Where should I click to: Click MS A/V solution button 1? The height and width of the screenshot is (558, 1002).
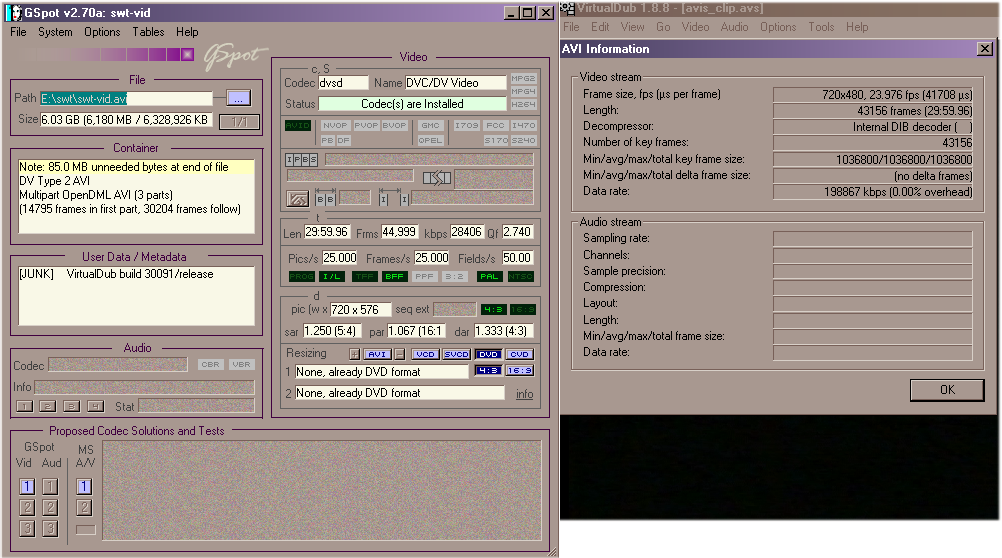[x=84, y=486]
